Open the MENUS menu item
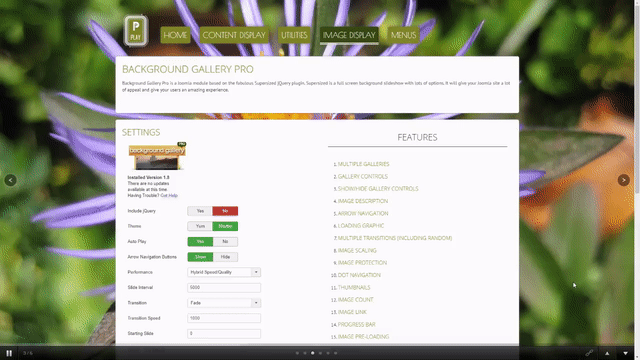640x360 pixels. [x=403, y=35]
